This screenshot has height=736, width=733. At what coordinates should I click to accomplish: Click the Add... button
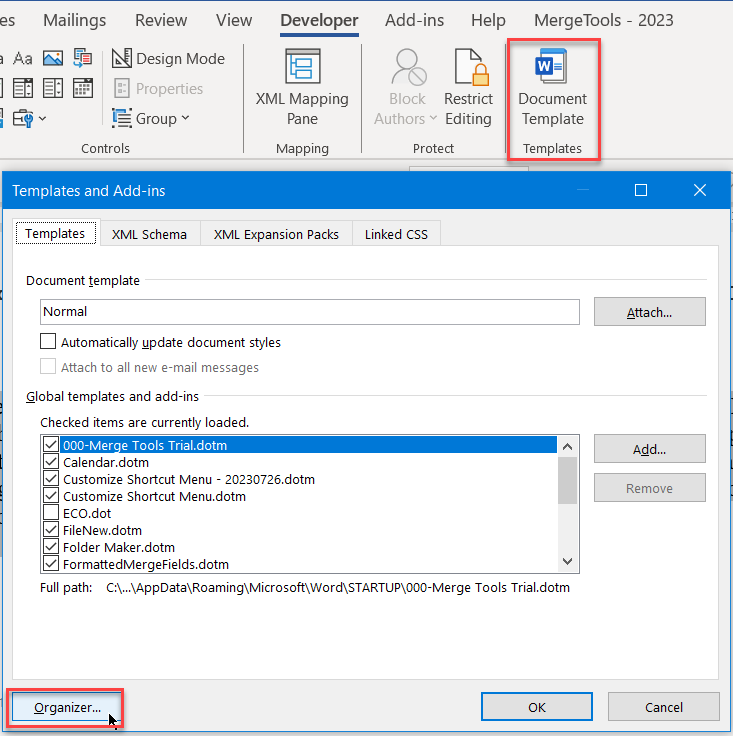pos(649,449)
